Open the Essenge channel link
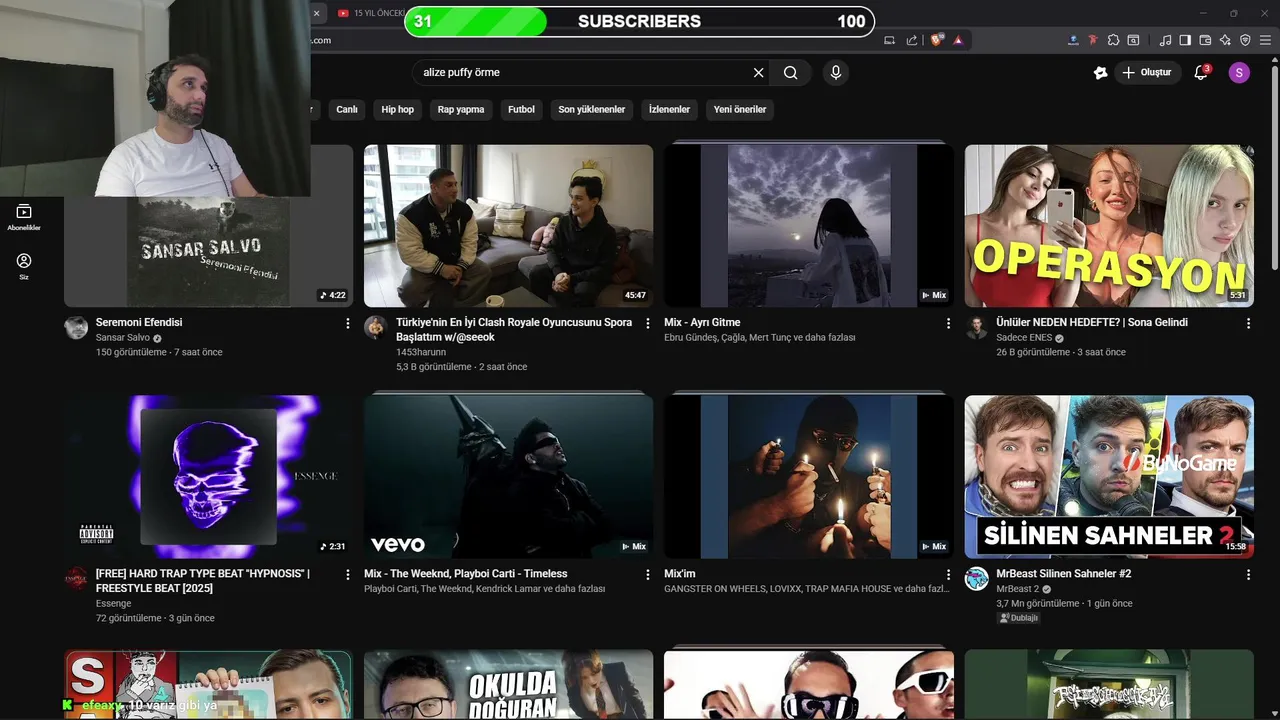 click(114, 604)
